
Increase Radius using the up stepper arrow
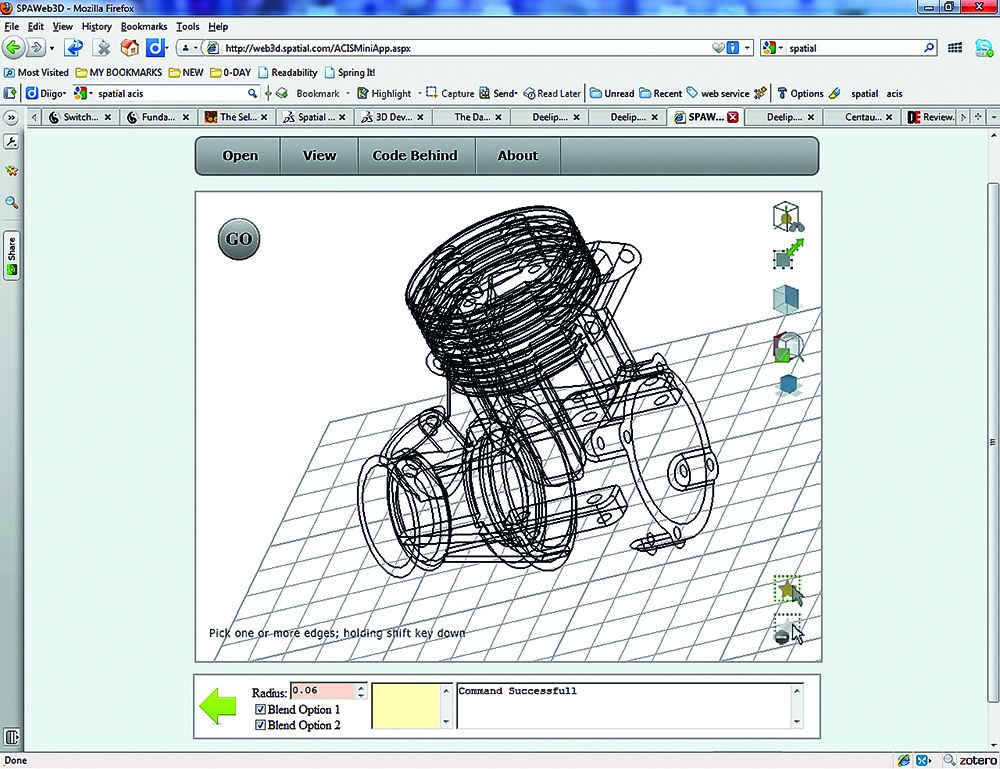coord(362,688)
